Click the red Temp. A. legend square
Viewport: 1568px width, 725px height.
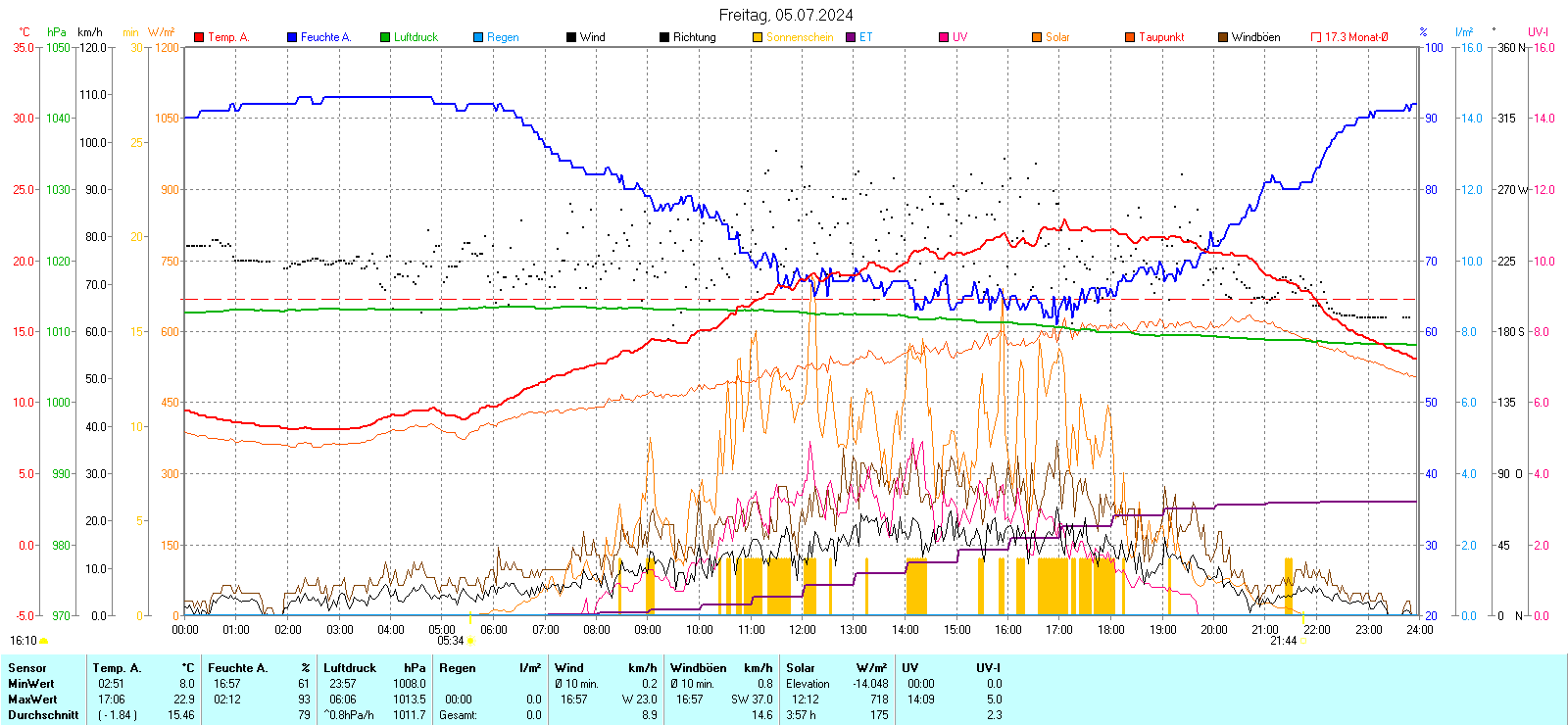(x=199, y=37)
